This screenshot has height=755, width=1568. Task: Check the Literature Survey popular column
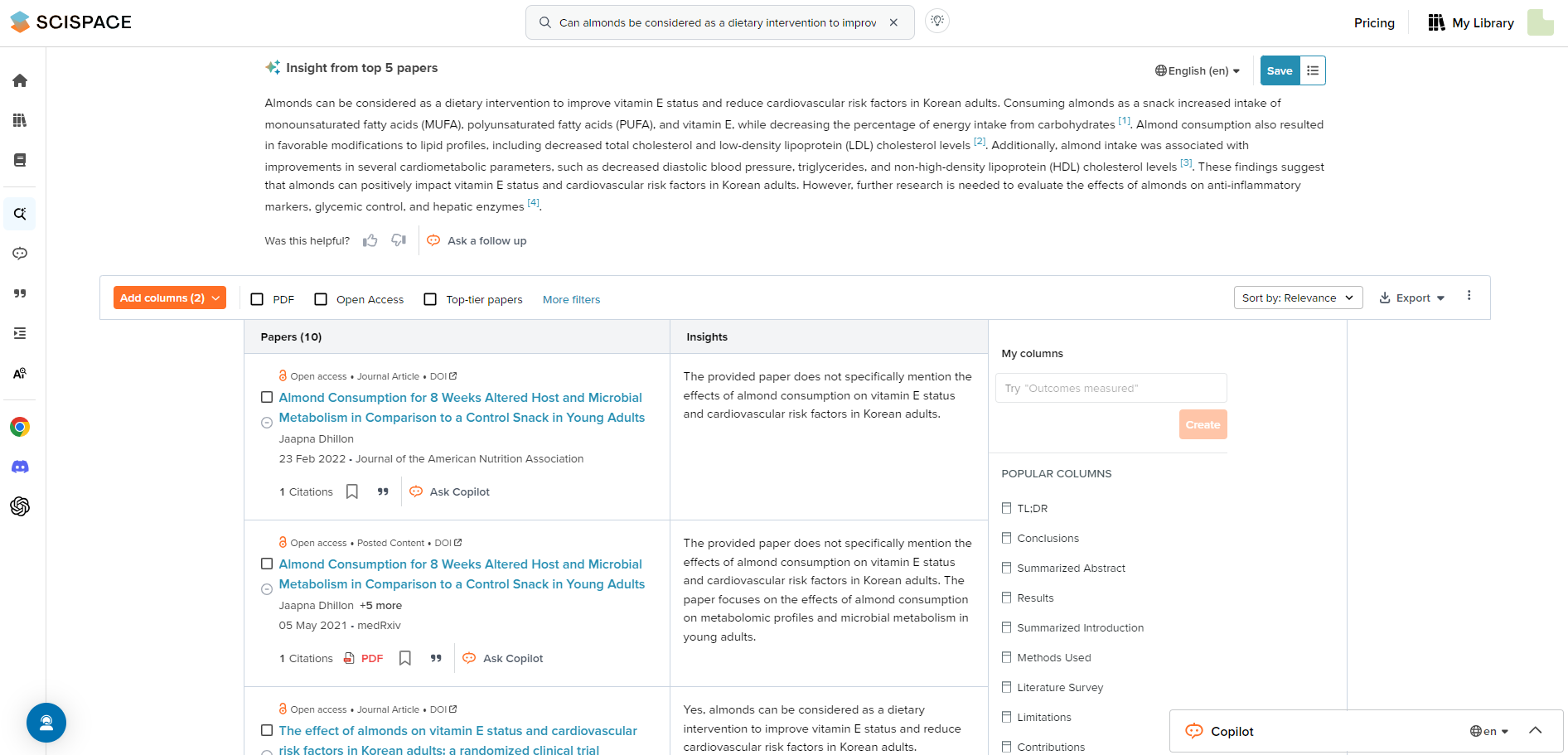(x=1006, y=687)
